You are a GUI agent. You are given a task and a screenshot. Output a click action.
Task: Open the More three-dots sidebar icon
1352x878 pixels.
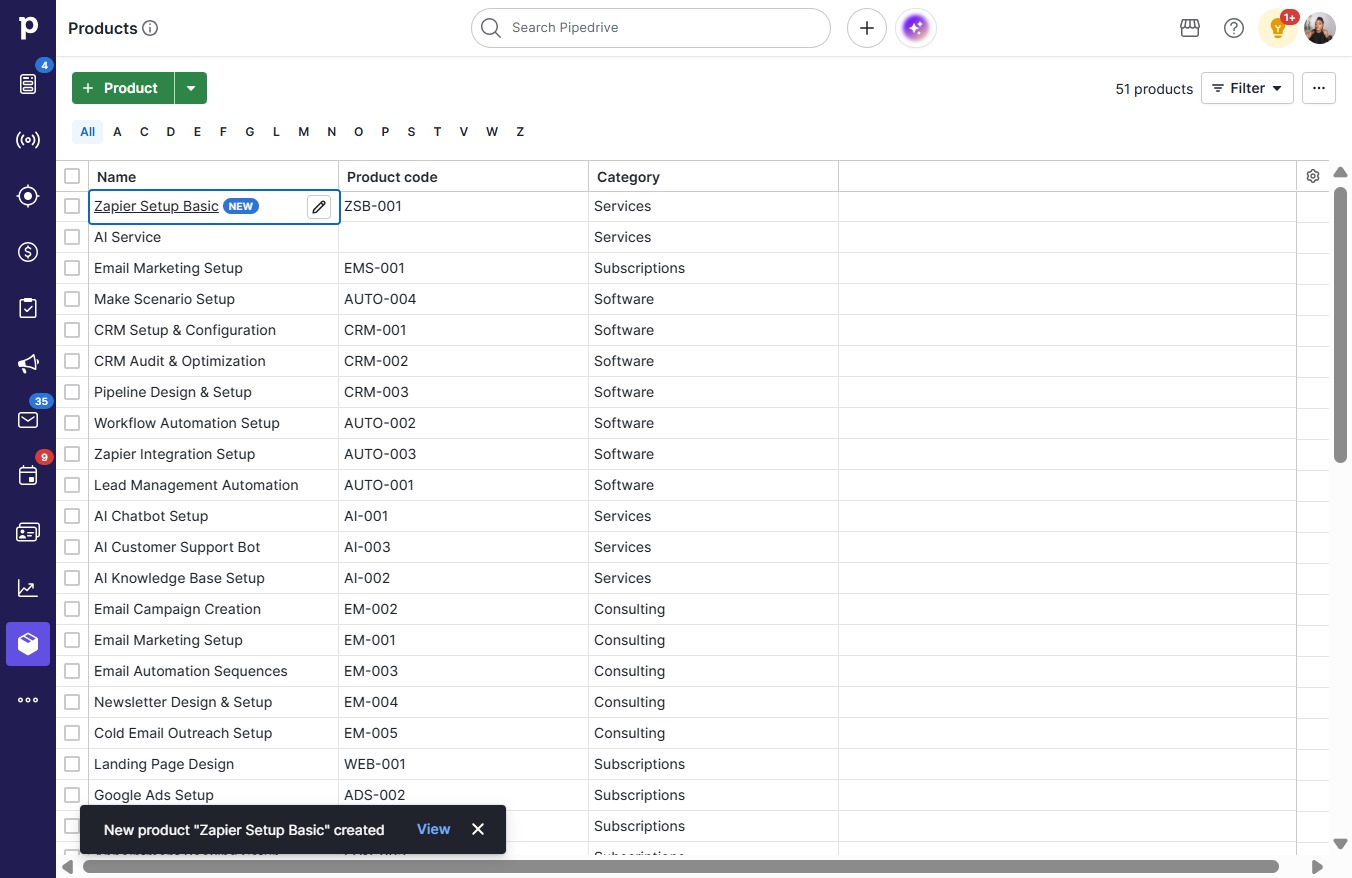(x=28, y=700)
